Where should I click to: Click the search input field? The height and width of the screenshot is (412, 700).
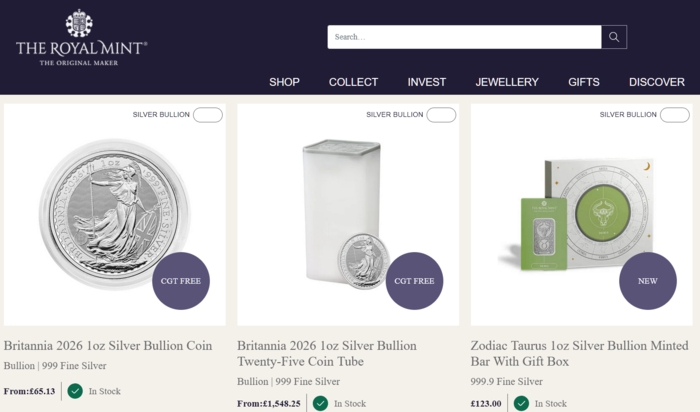[464, 37]
